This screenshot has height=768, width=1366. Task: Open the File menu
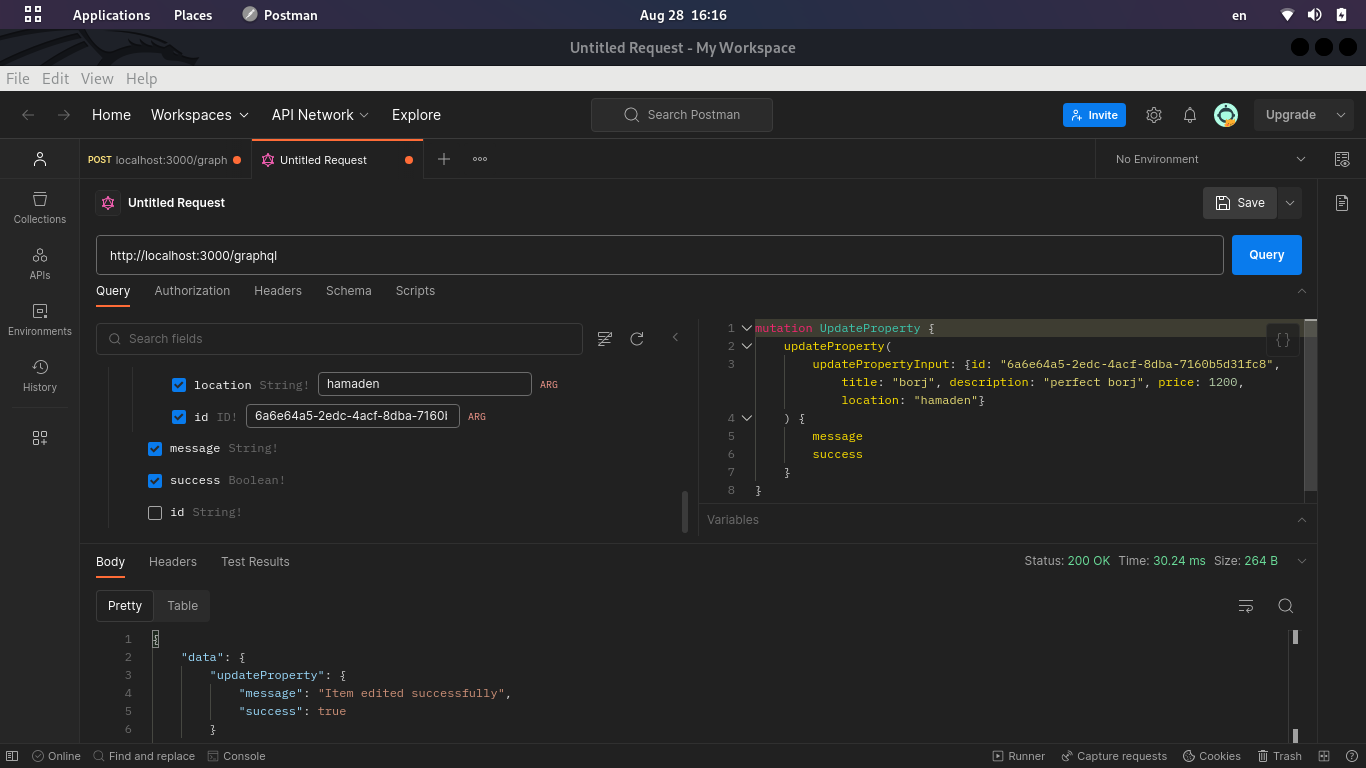18,78
